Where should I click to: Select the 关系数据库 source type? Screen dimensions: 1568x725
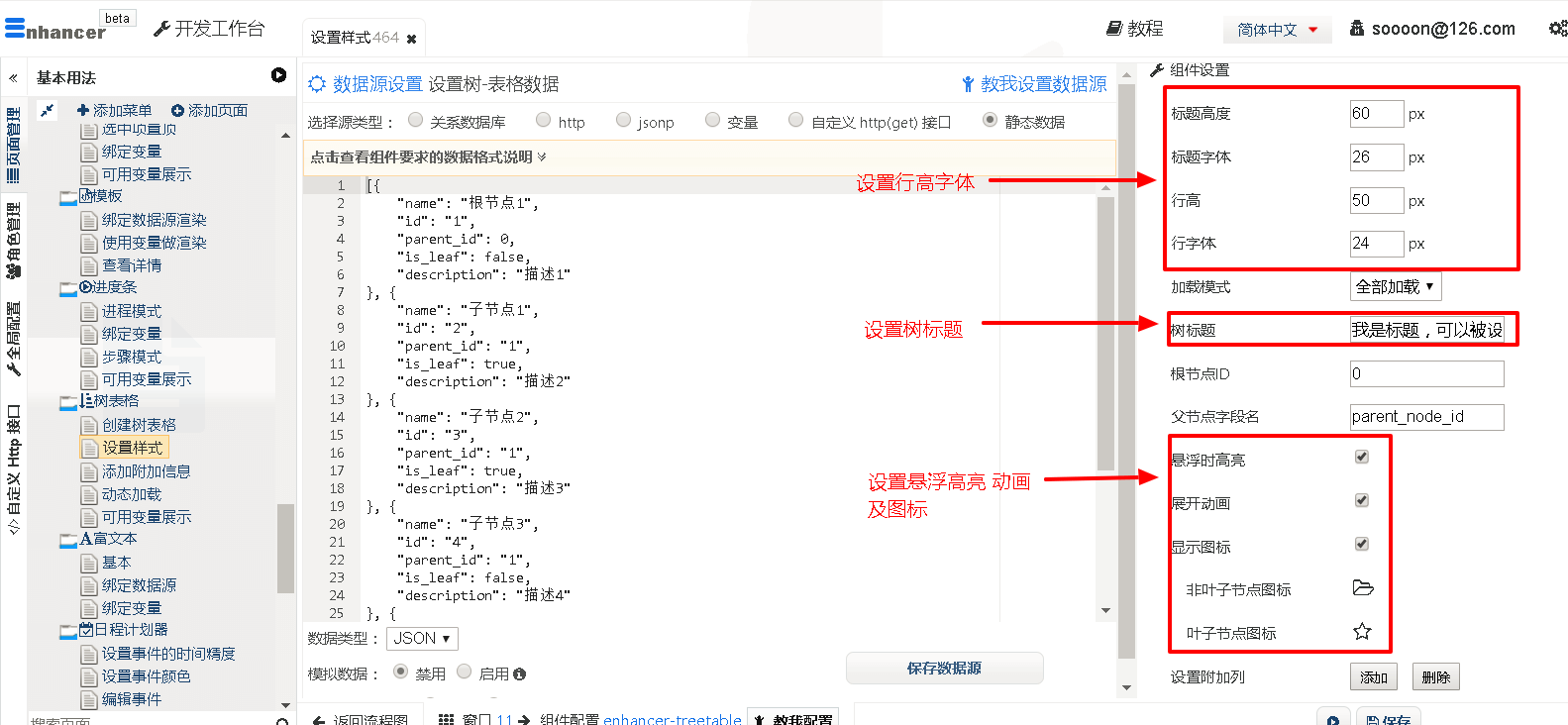tap(416, 120)
